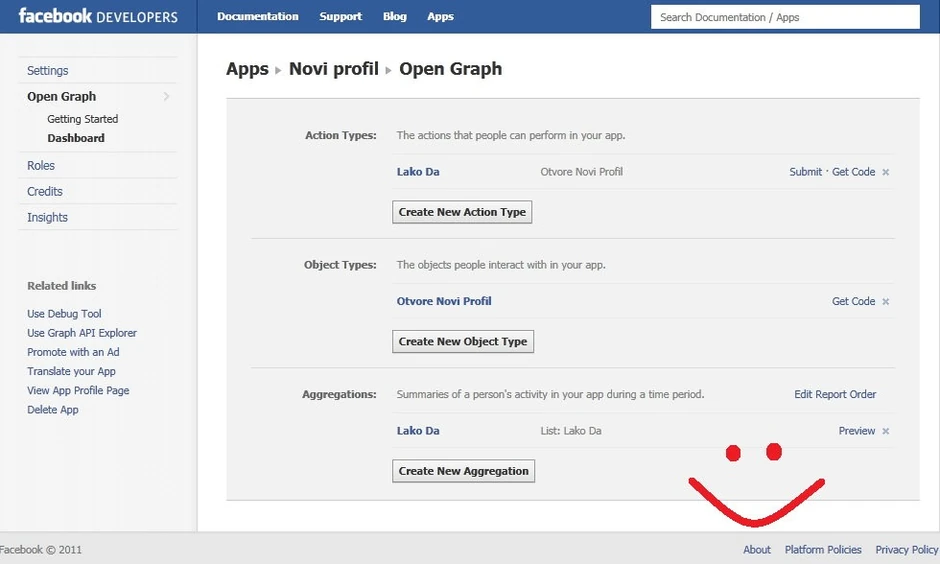Select Getting Started under Open Graph
940x564 pixels.
[83, 119]
